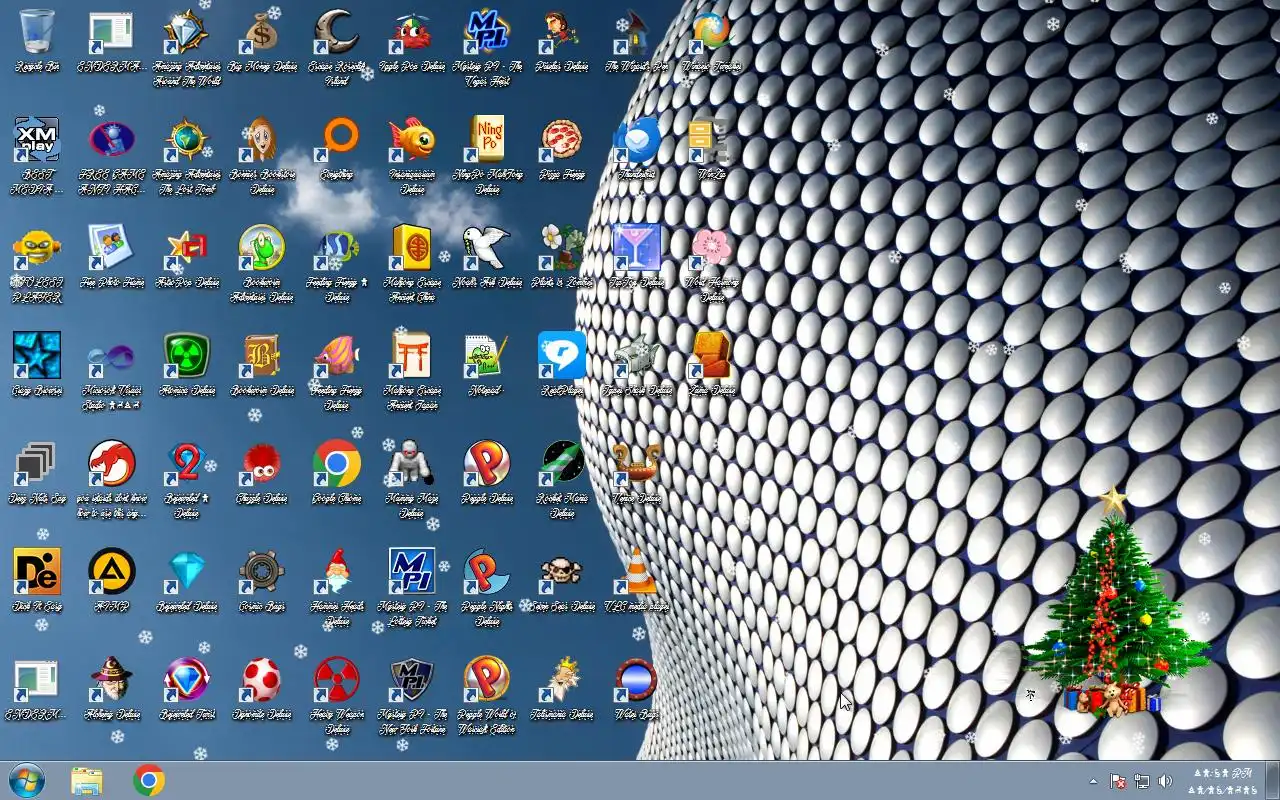This screenshot has width=1280, height=800.
Task: Open the volume speaker tray icon
Action: pos(1165,781)
